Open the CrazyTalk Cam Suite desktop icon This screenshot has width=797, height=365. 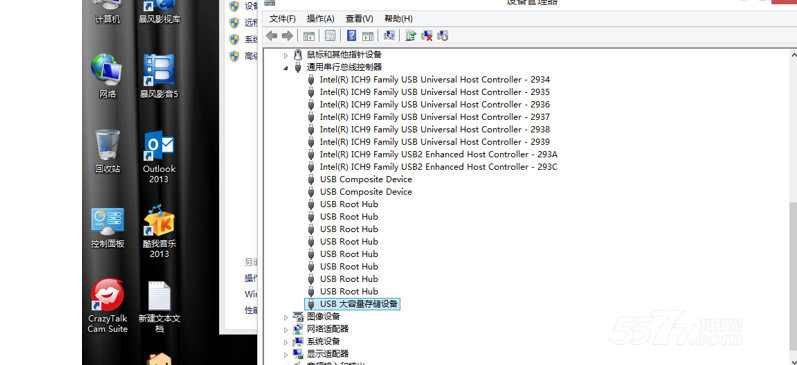click(108, 306)
